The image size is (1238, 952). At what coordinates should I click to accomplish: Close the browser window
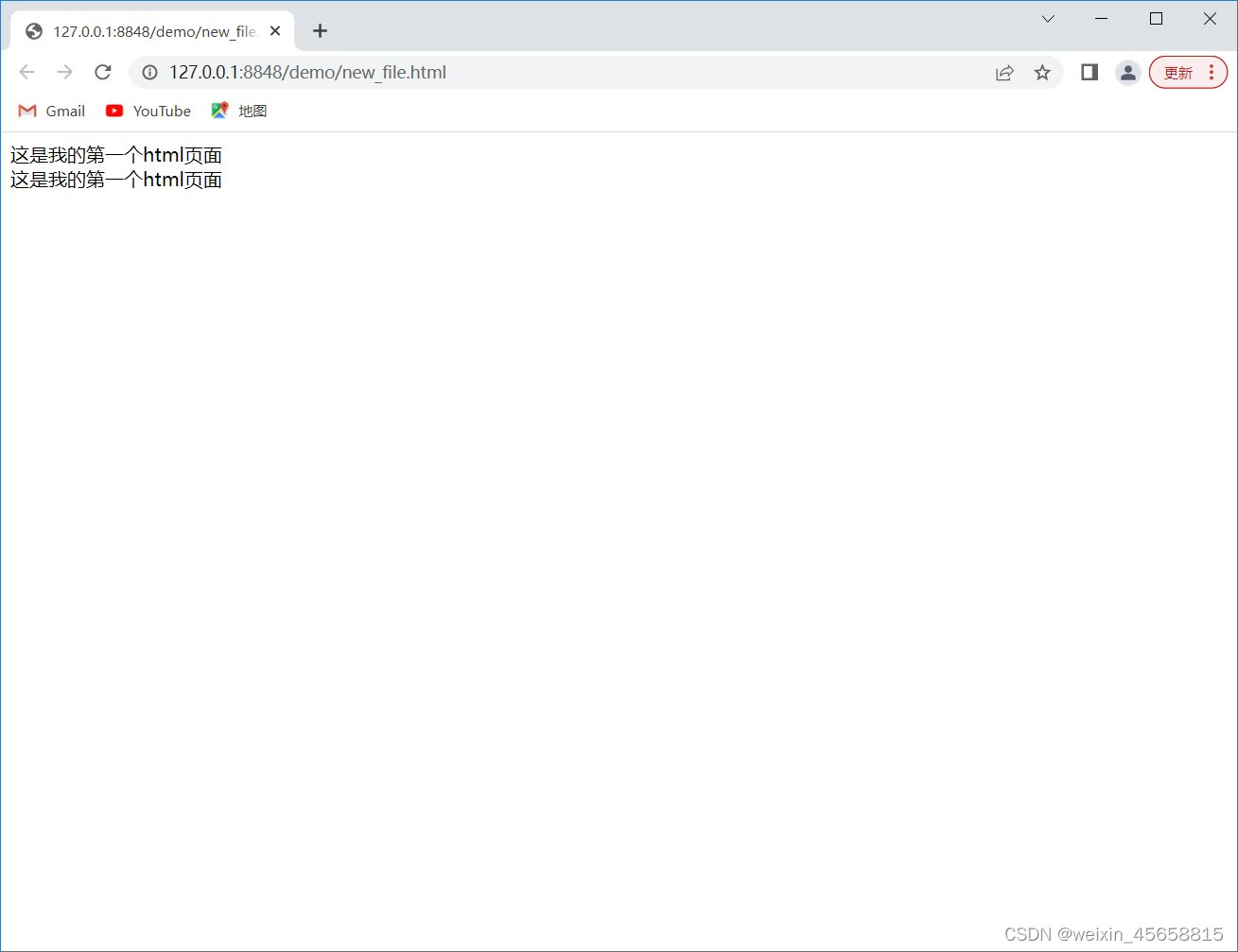click(1210, 19)
